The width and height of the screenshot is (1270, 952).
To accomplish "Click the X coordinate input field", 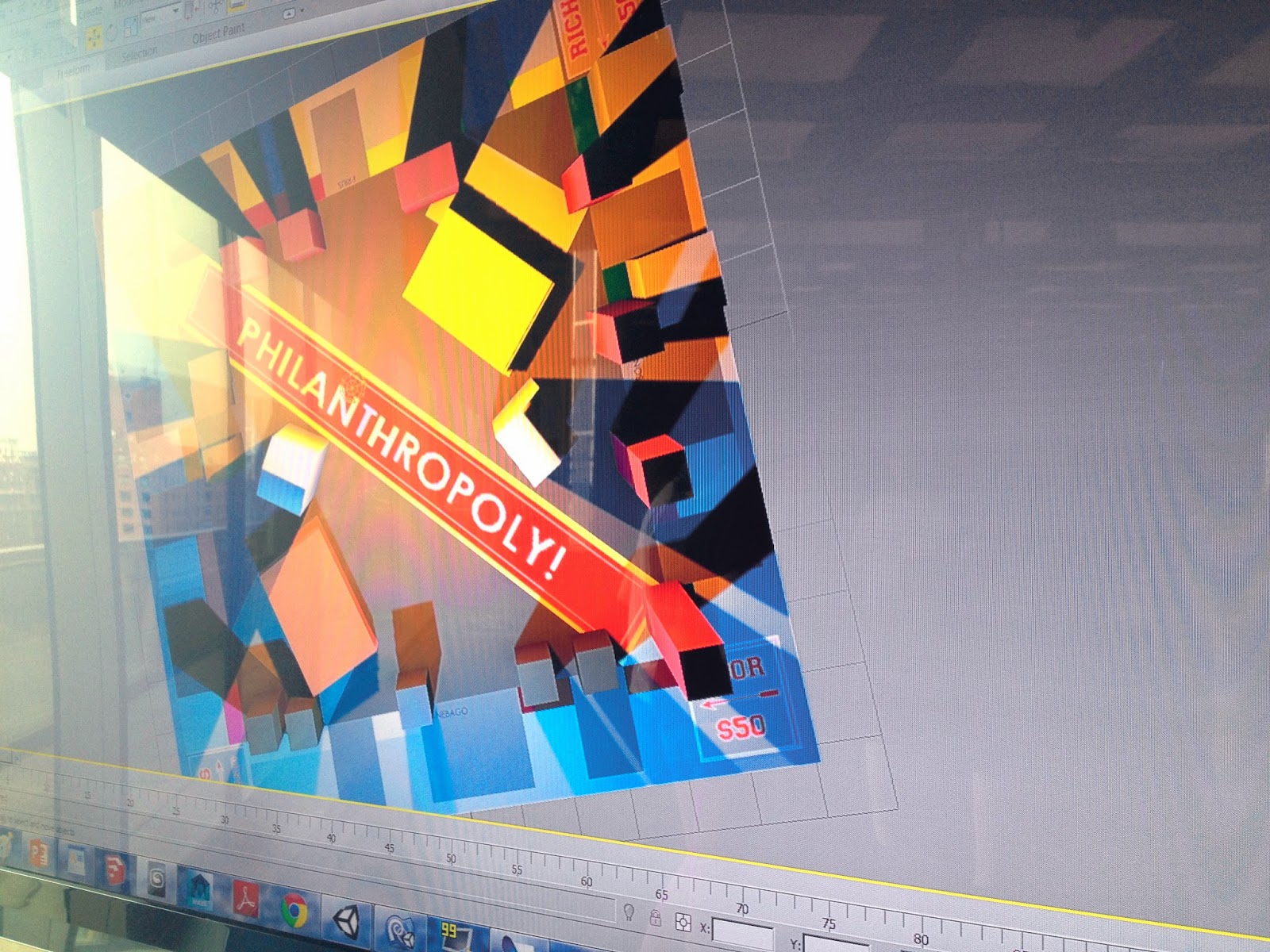I will pyautogui.click(x=742, y=935).
